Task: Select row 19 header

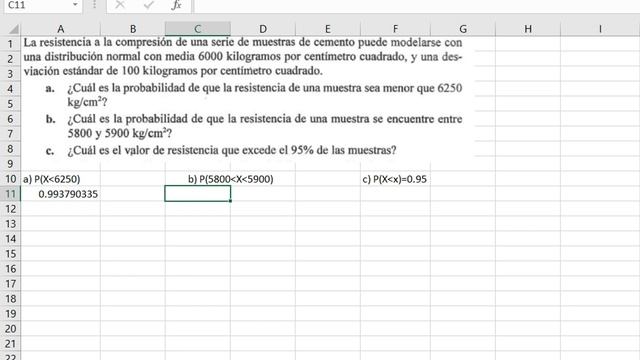Action: tap(10, 314)
